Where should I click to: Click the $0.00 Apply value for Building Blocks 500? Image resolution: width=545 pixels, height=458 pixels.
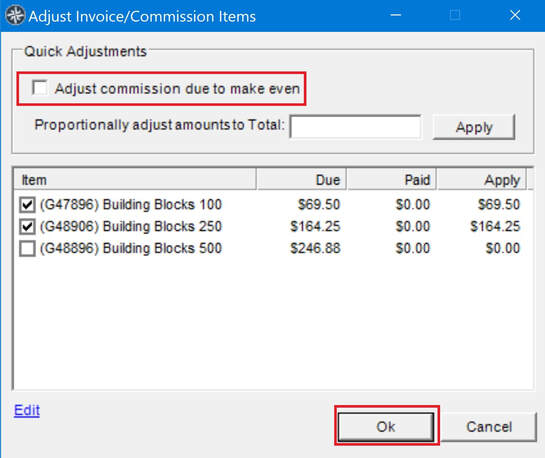[503, 248]
